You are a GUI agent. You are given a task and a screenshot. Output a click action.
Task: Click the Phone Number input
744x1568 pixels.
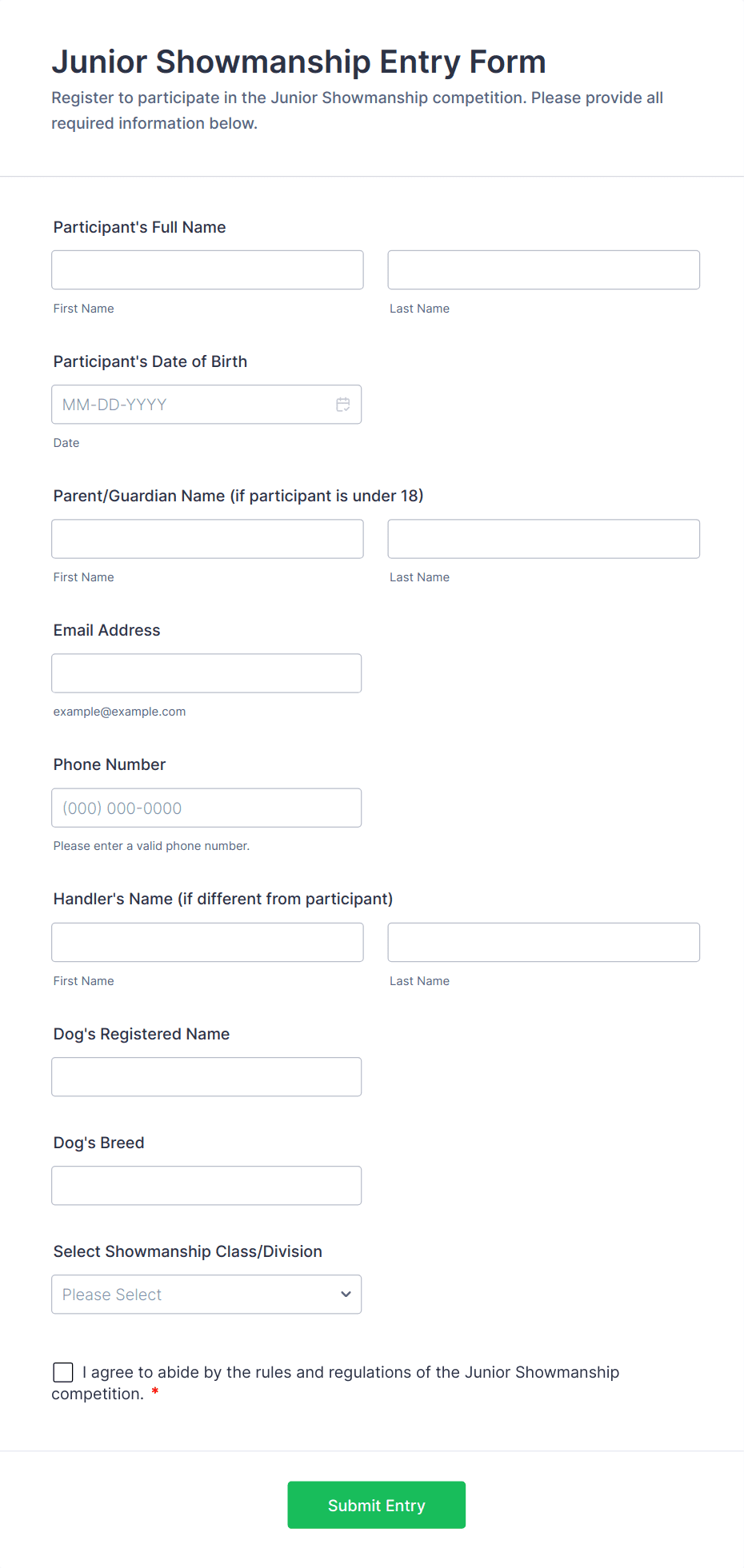(206, 808)
